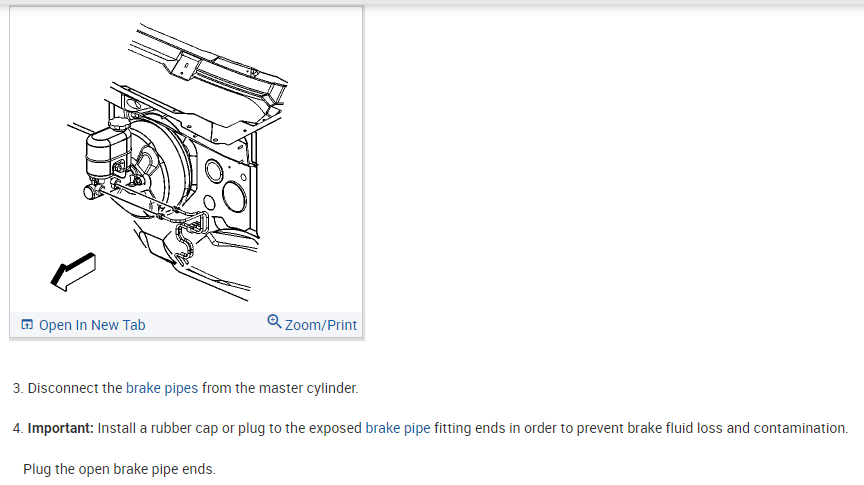
Task: Open the Zoom/Print view link
Action: point(321,325)
